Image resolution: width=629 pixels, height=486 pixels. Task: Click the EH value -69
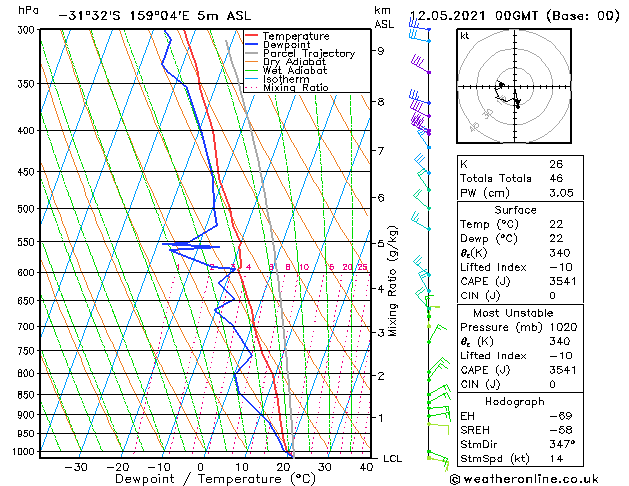pyautogui.click(x=561, y=416)
